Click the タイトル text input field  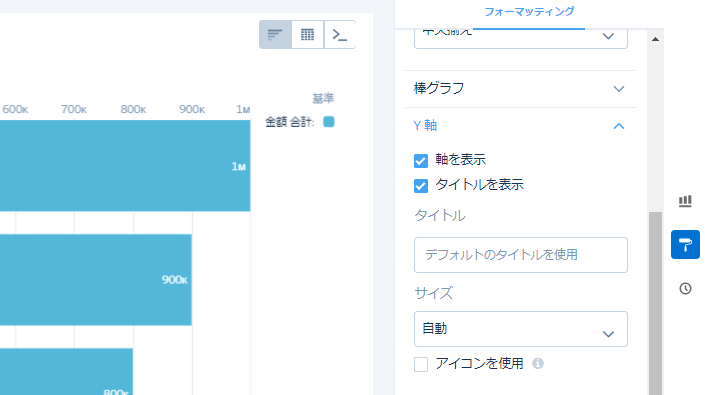521,255
